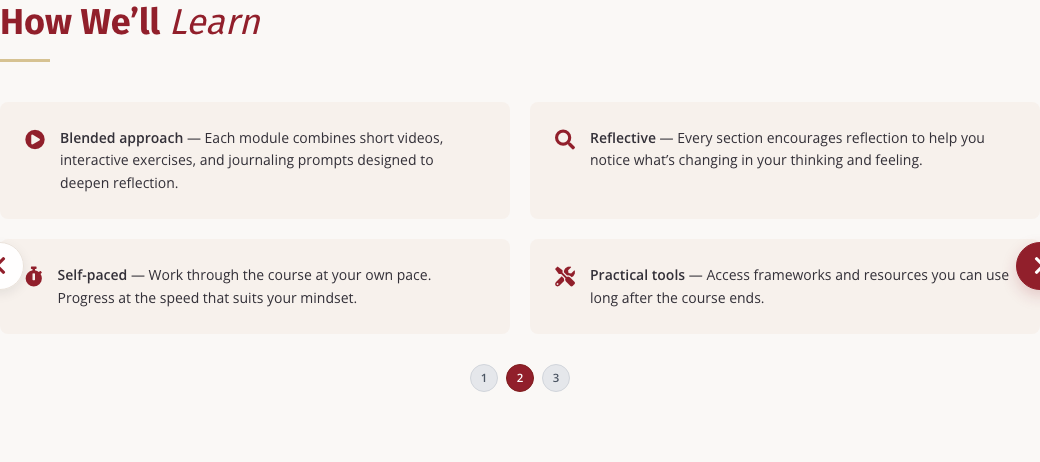Click the text 'deepen reflection.' in first card
Viewport: 1040px width, 462px height.
coord(119,183)
